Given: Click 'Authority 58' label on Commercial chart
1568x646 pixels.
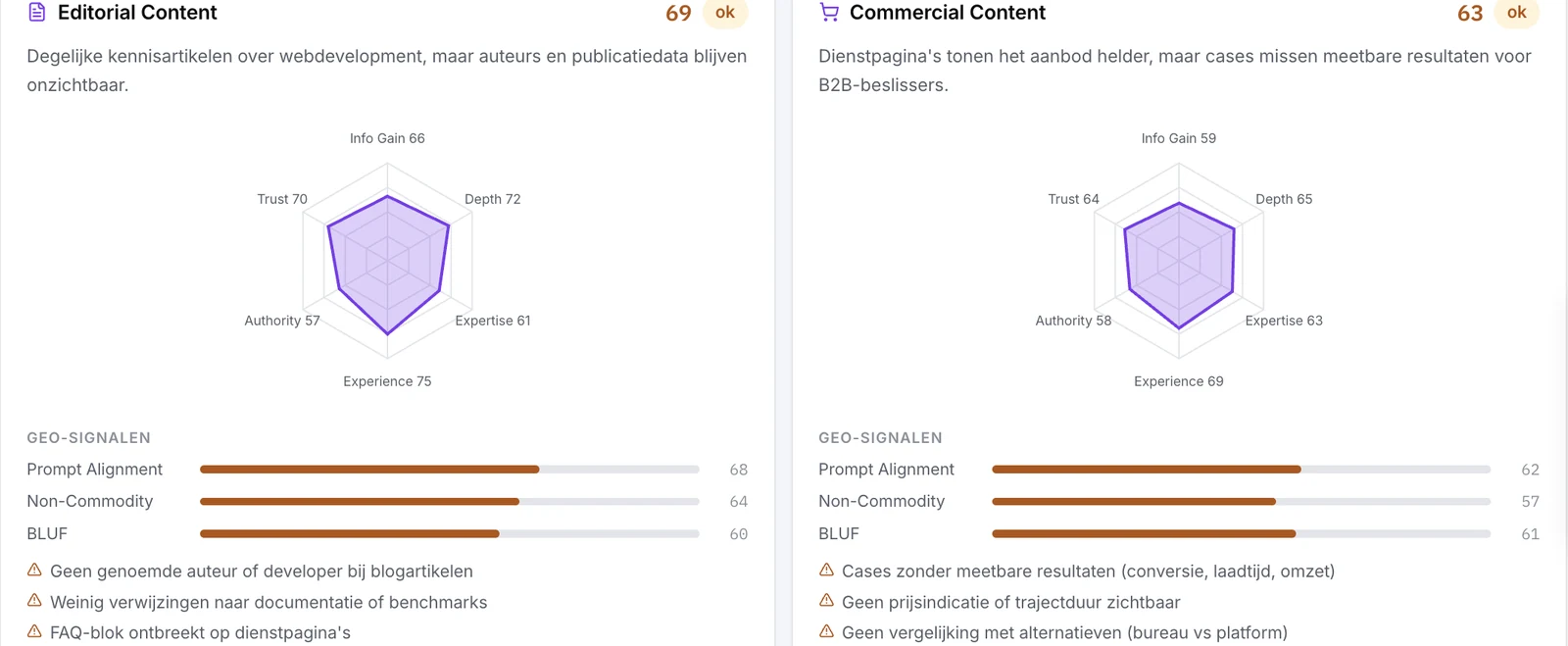Looking at the screenshot, I should tap(1073, 321).
